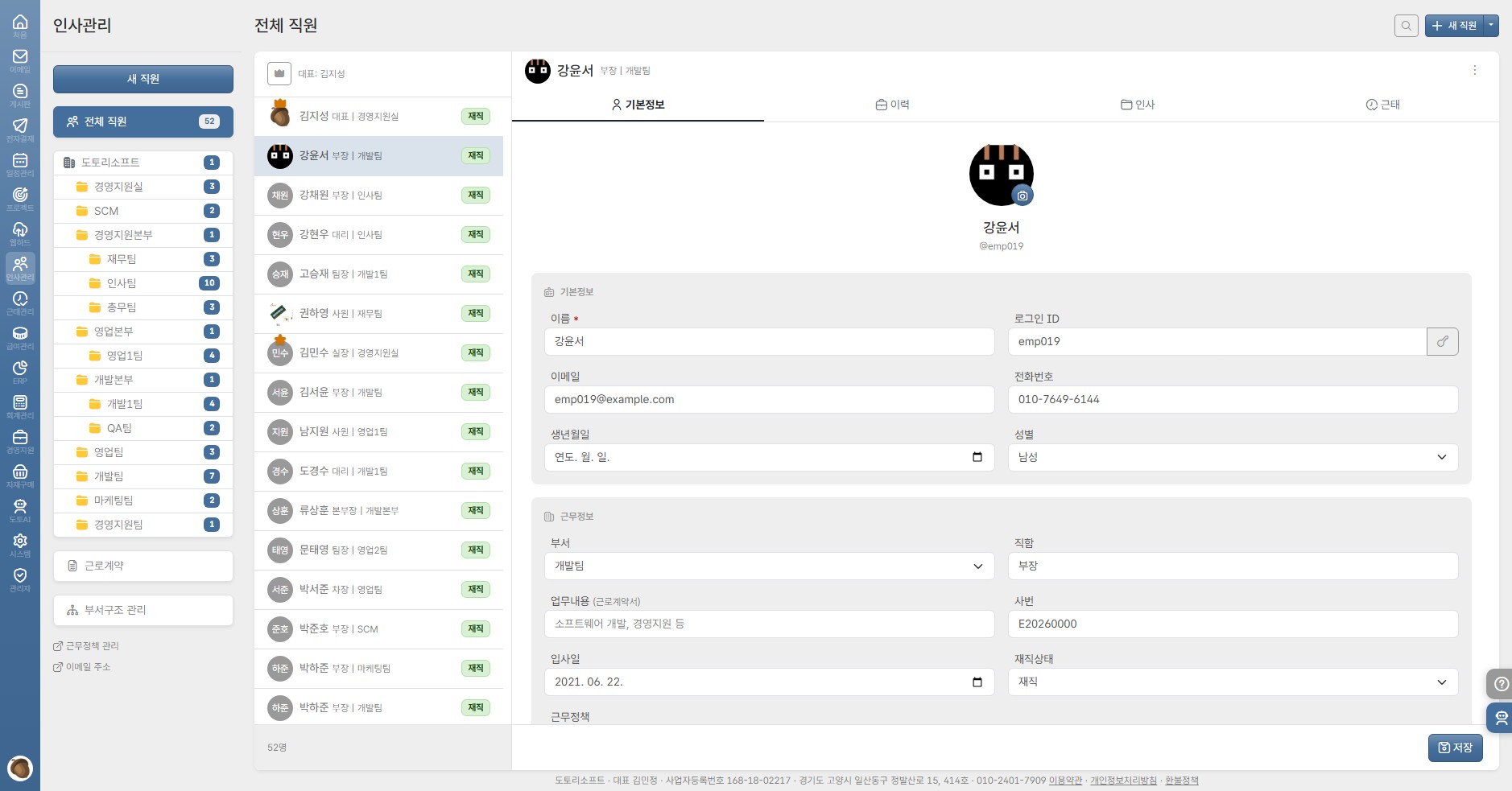Open the 도토AI sidebar icon
Screen dimensions: 1512x791
(x=20, y=510)
